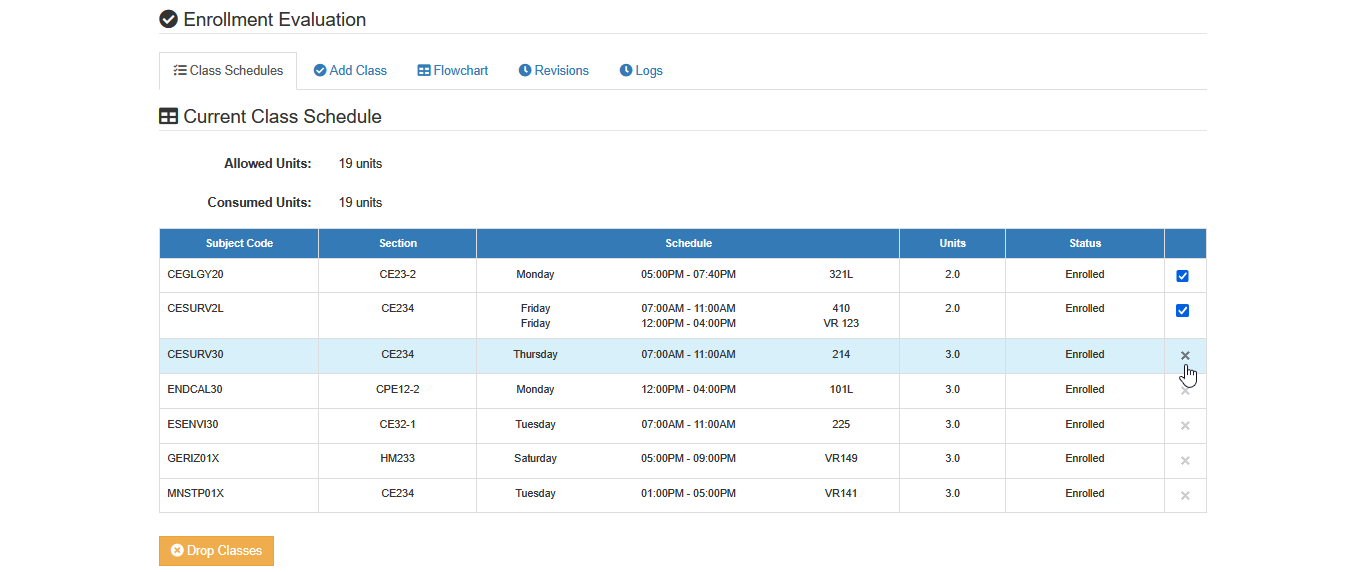Select the GERIZ01X subject row

[683, 460]
